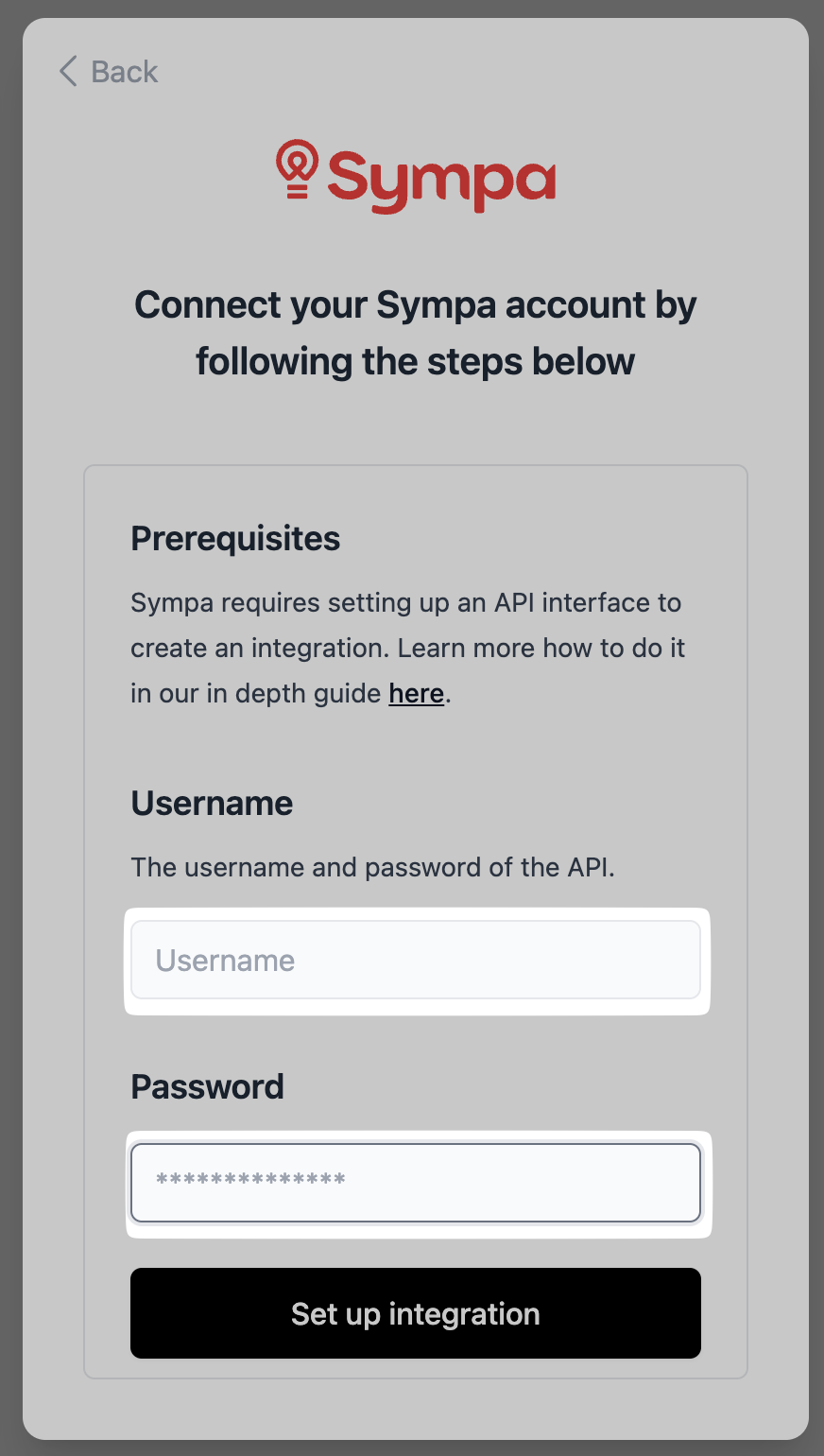Click the Username section heading
This screenshot has width=824, height=1456.
[x=212, y=803]
